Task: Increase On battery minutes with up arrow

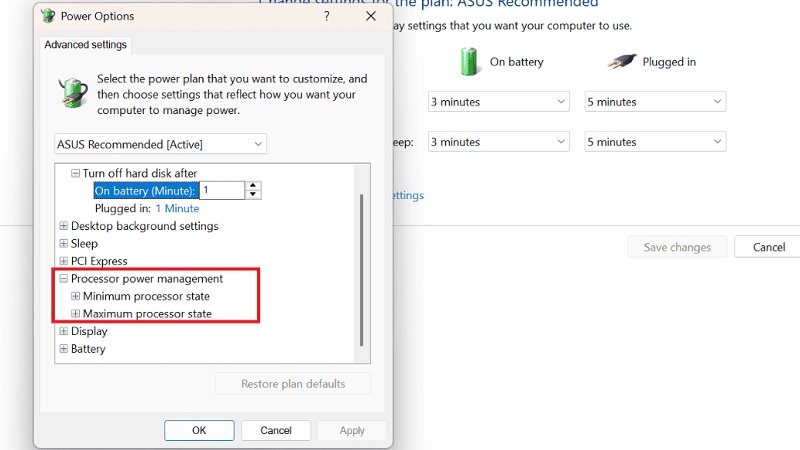Action: (x=253, y=186)
